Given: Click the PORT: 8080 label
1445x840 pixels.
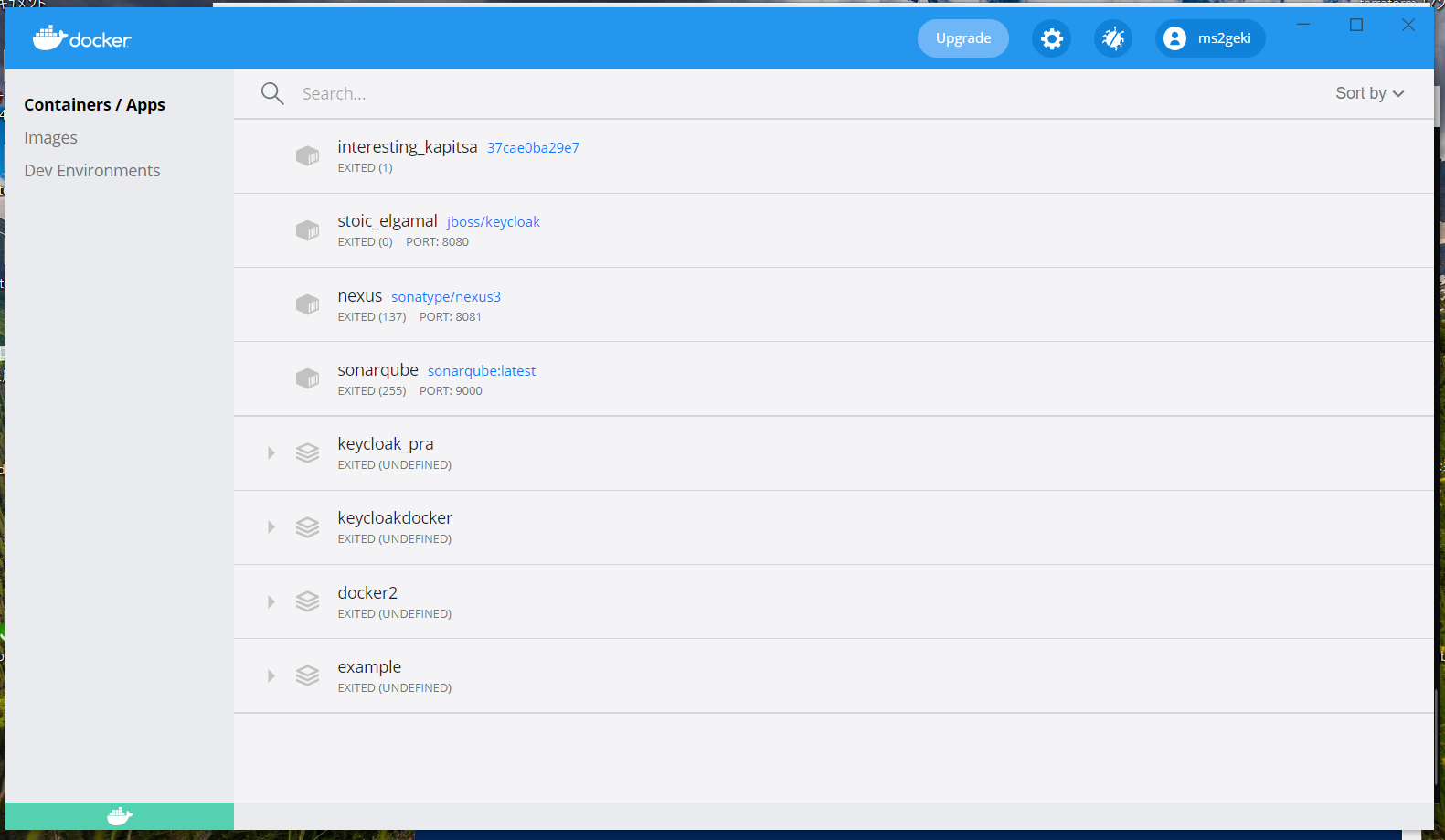Looking at the screenshot, I should point(437,242).
